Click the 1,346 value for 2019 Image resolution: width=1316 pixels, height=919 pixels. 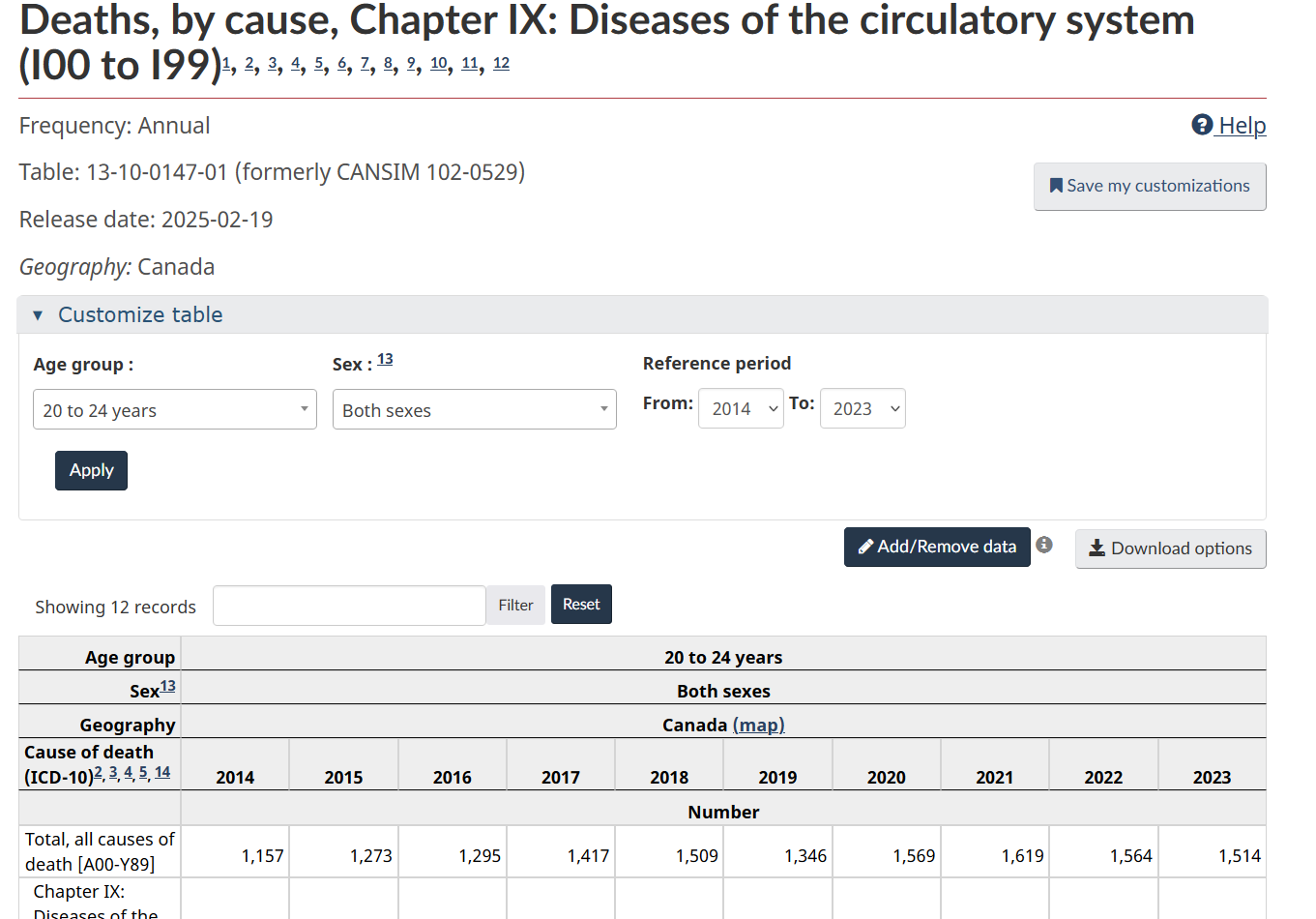click(805, 855)
